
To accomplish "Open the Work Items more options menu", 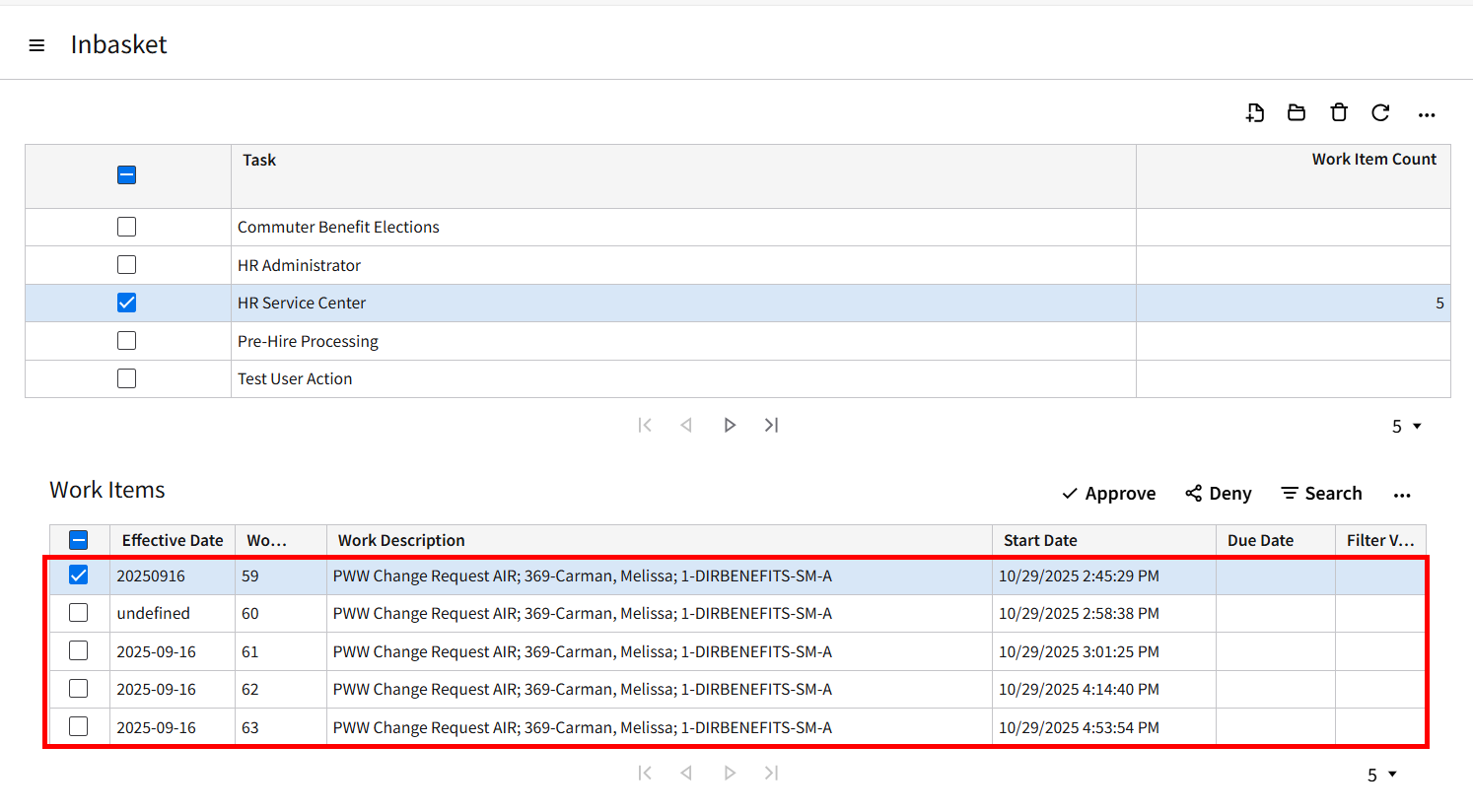I will (1402, 495).
